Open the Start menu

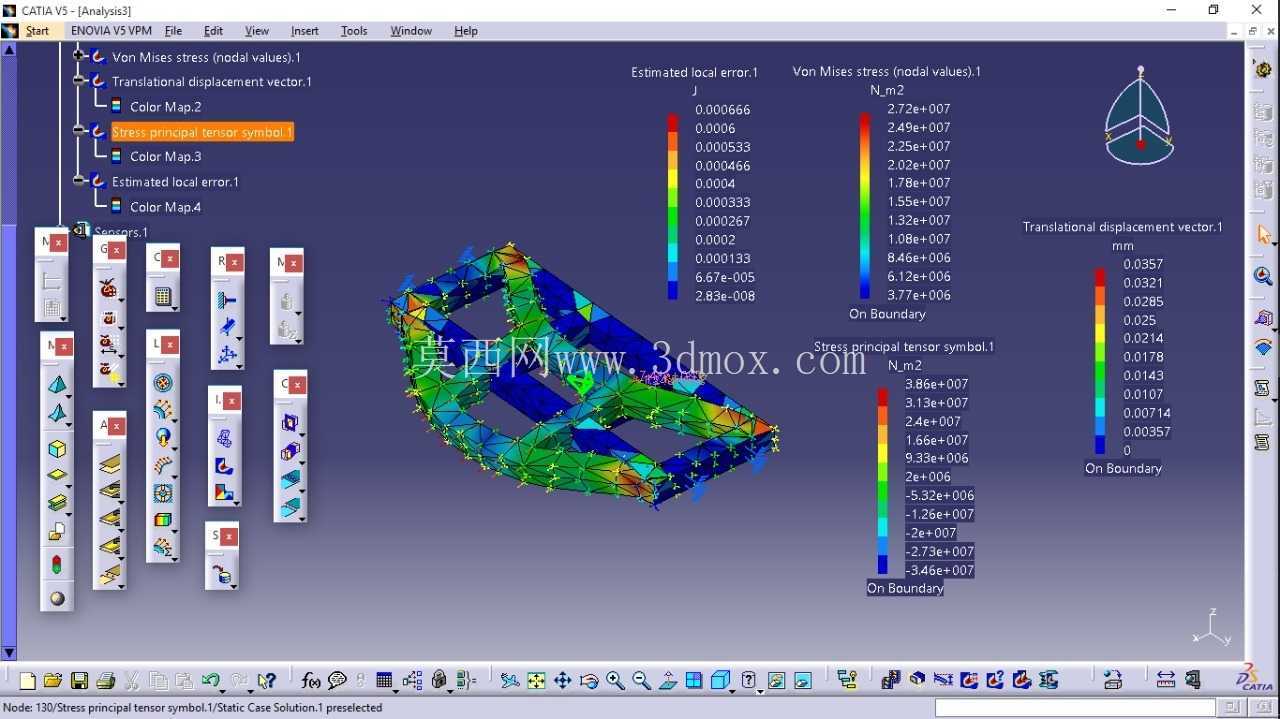(37, 31)
